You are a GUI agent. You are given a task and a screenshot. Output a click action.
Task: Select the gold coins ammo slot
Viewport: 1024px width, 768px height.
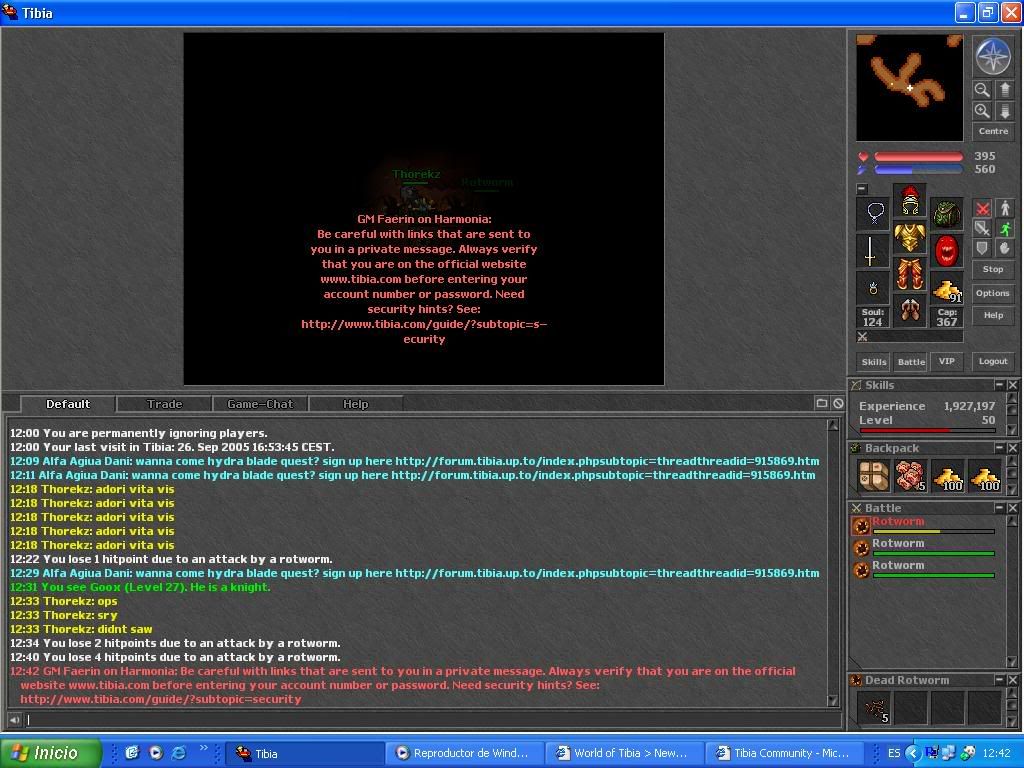[946, 287]
